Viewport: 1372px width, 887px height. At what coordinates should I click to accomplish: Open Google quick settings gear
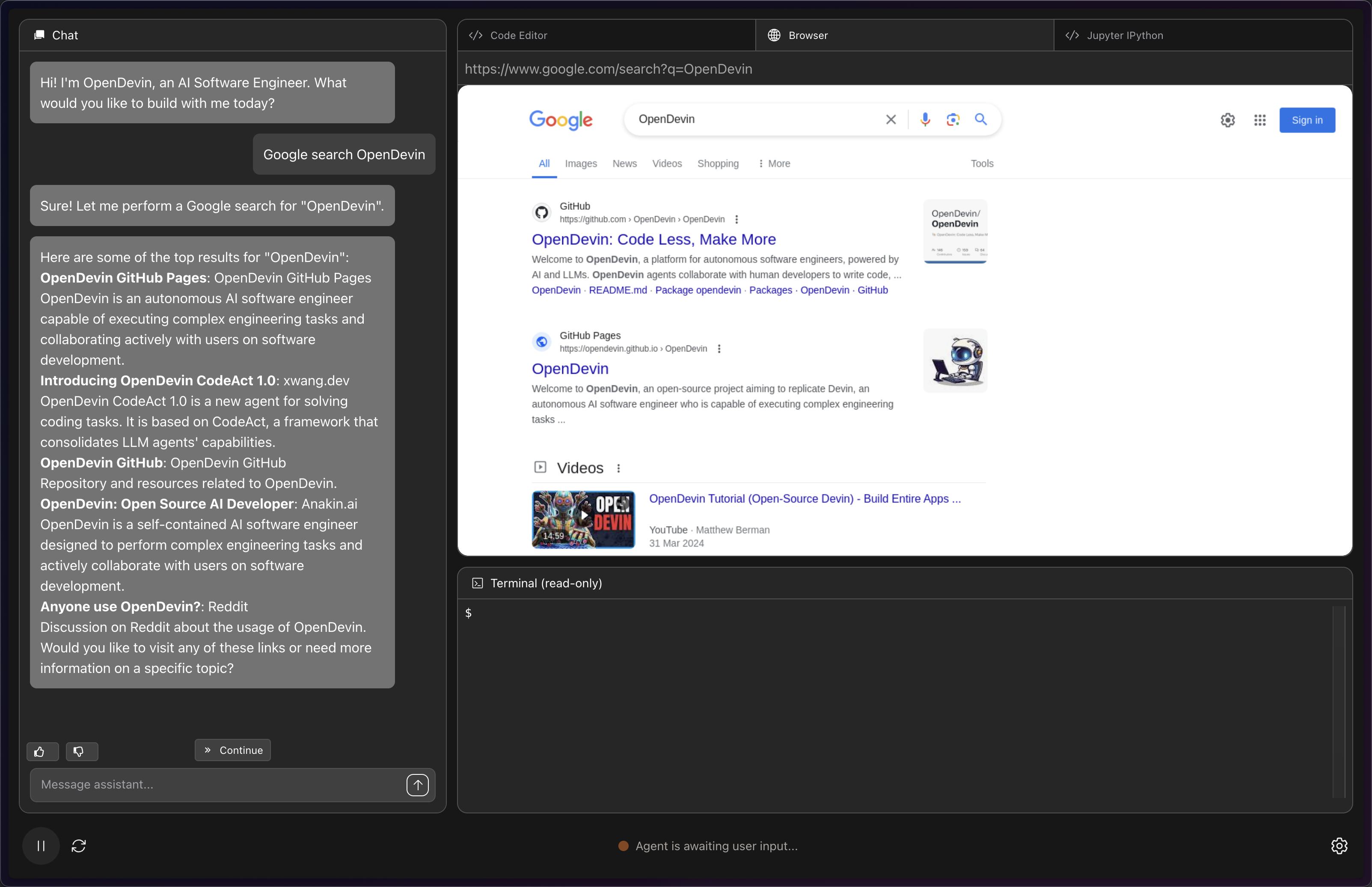tap(1227, 120)
